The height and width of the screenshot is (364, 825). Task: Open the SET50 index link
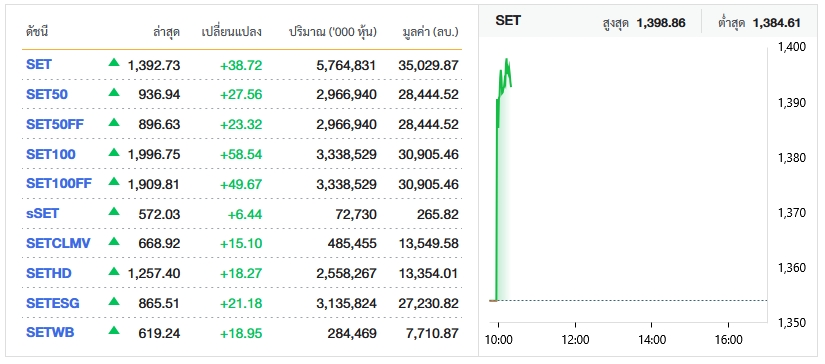(47, 94)
